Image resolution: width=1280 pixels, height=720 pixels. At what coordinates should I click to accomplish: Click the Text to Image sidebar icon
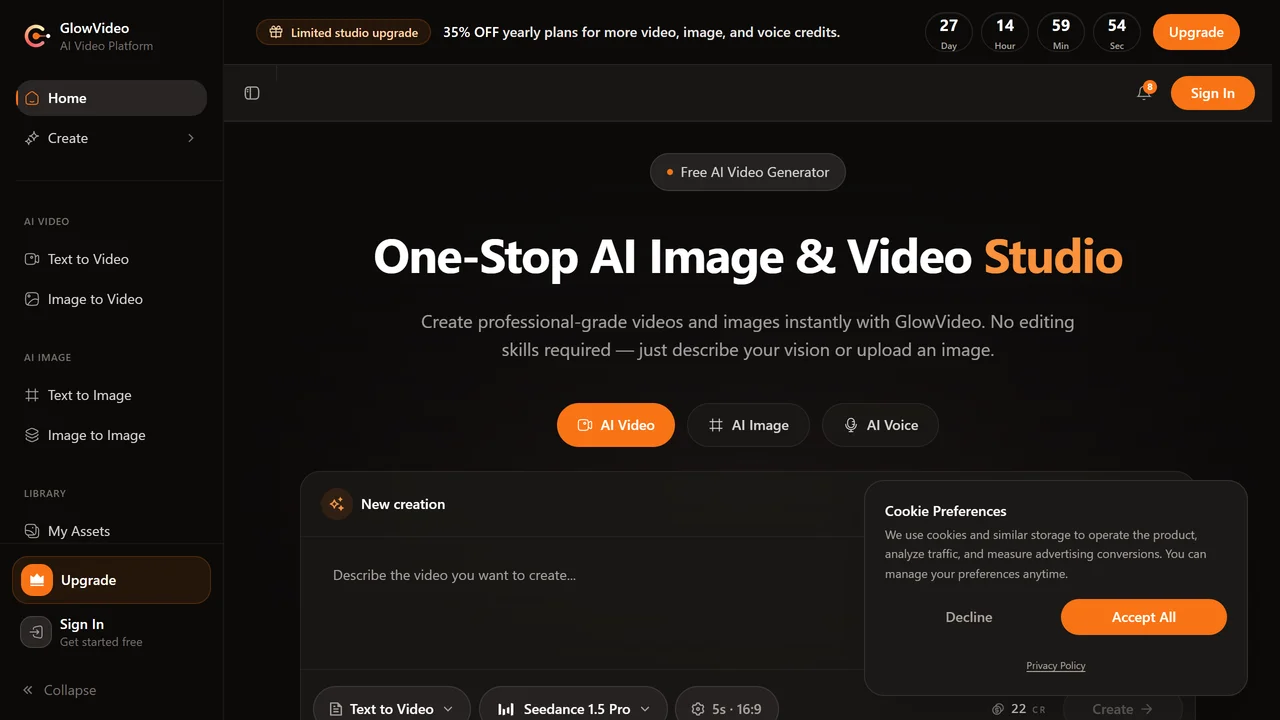(32, 395)
